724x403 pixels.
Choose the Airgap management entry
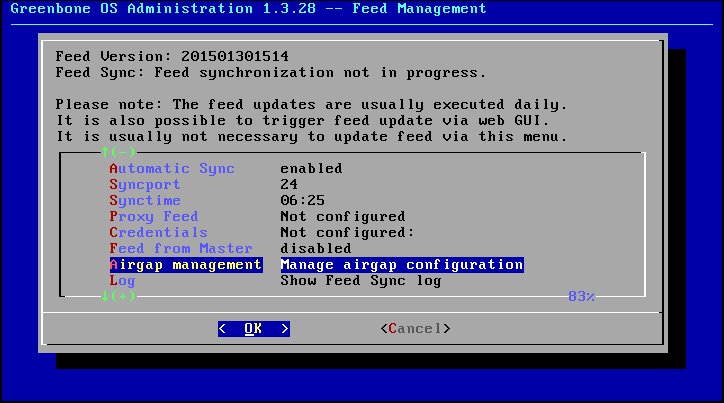pos(186,265)
